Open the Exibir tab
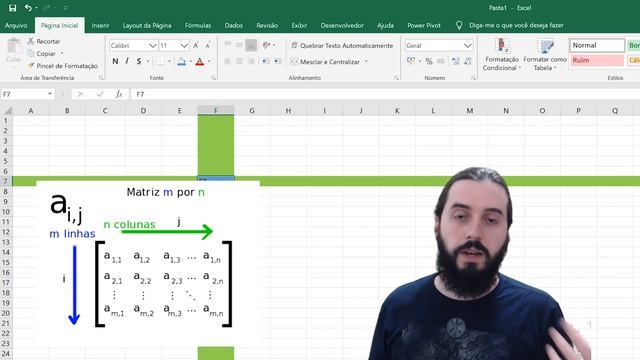The height and width of the screenshot is (360, 640). 299,25
